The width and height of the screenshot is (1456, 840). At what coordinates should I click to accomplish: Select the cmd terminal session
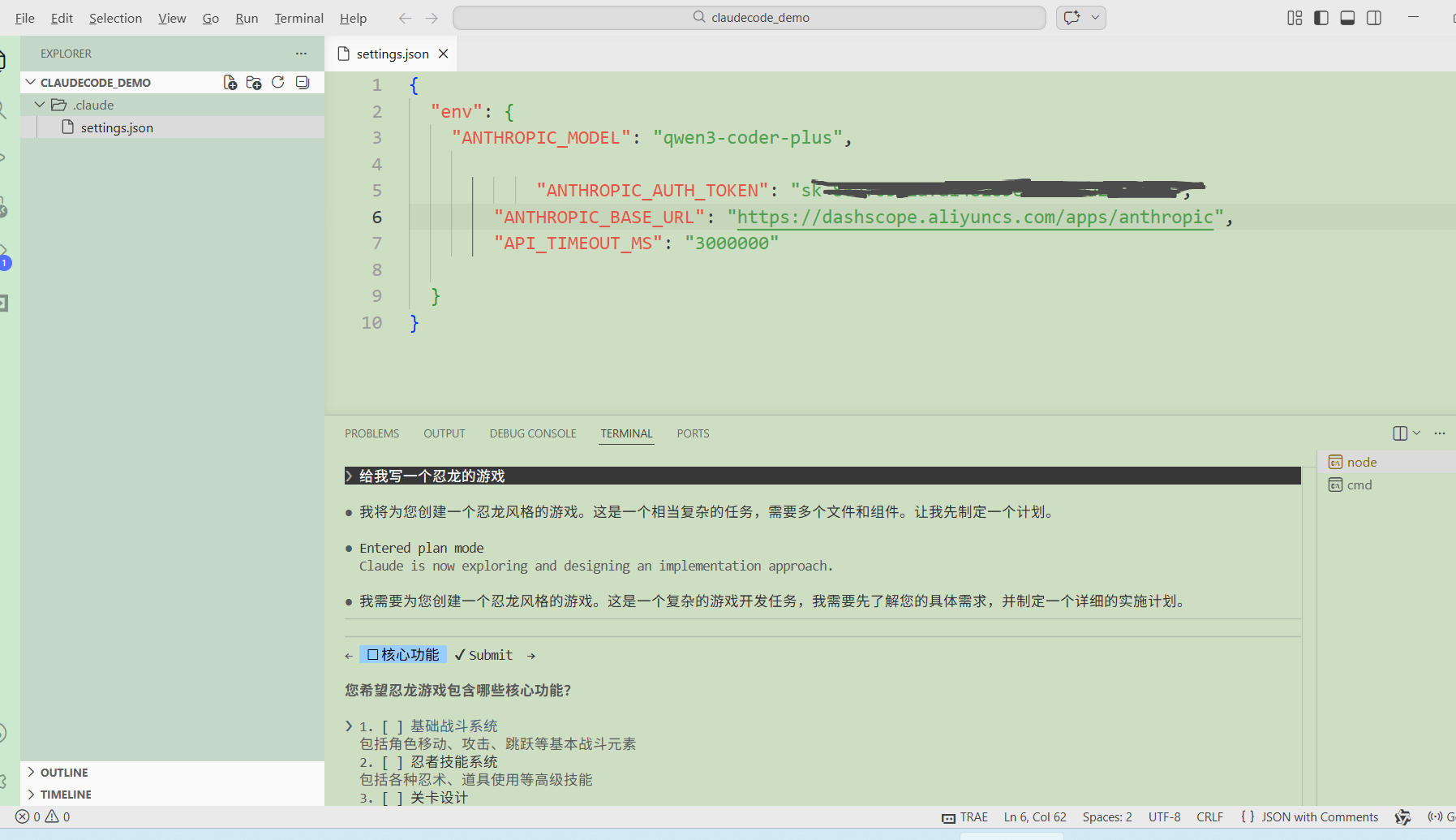[x=1386, y=485]
